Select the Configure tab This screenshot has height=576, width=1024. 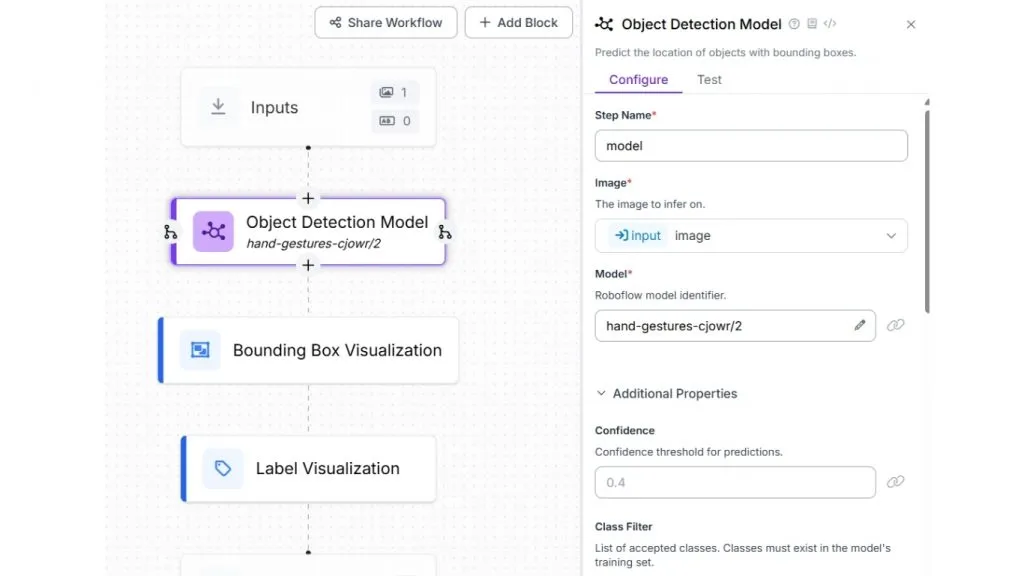click(638, 80)
